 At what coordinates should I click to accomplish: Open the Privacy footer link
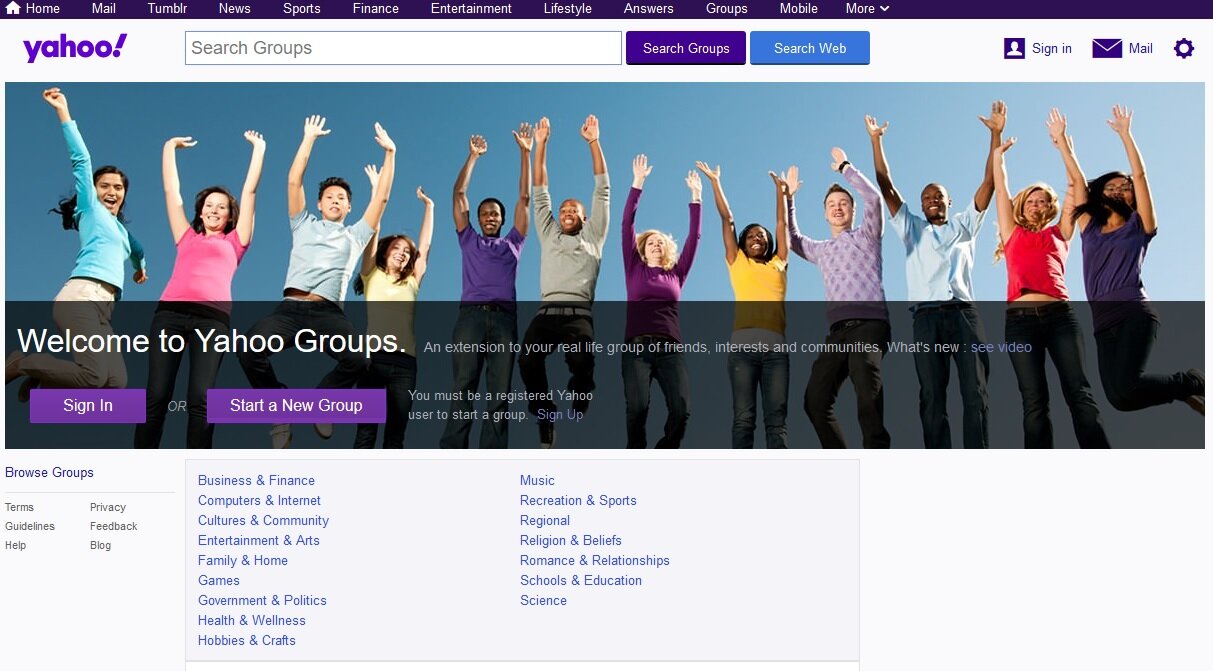coord(108,507)
